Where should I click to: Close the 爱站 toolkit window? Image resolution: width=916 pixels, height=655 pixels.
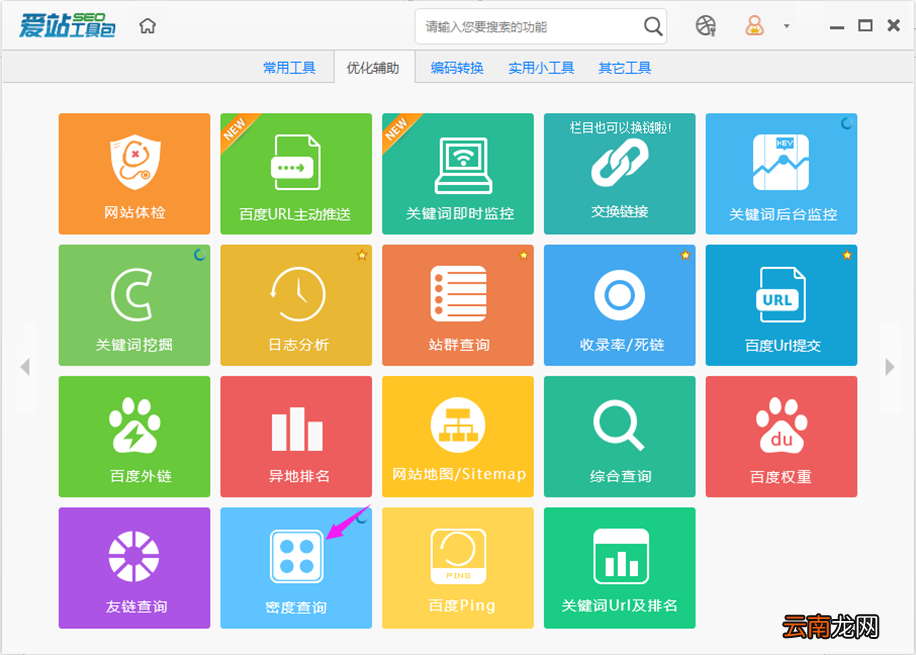click(x=893, y=25)
